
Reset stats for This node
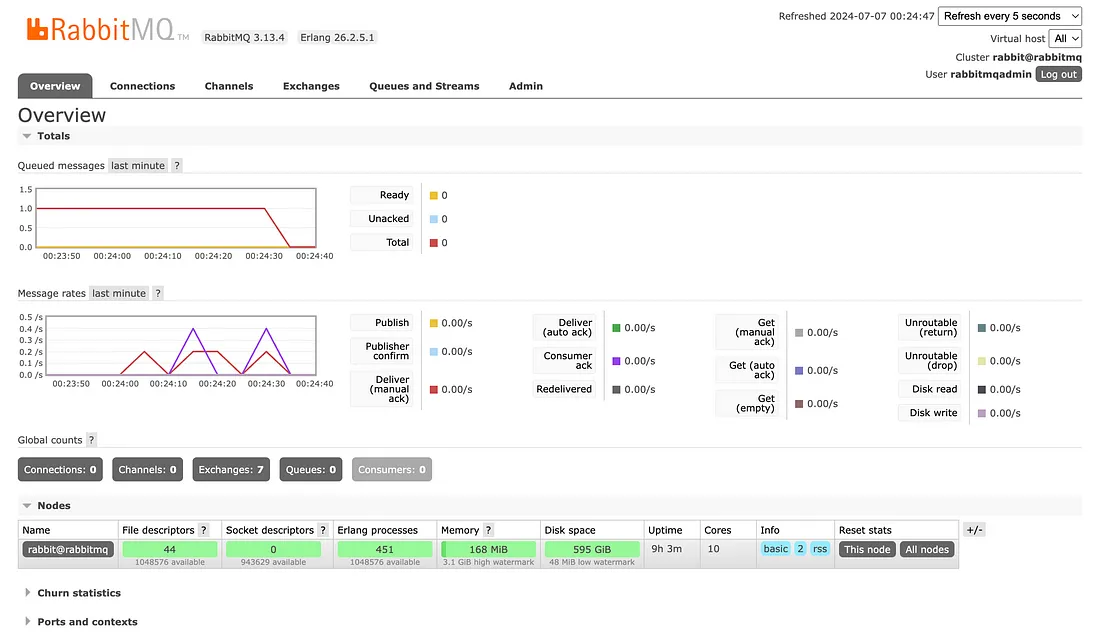(x=867, y=549)
